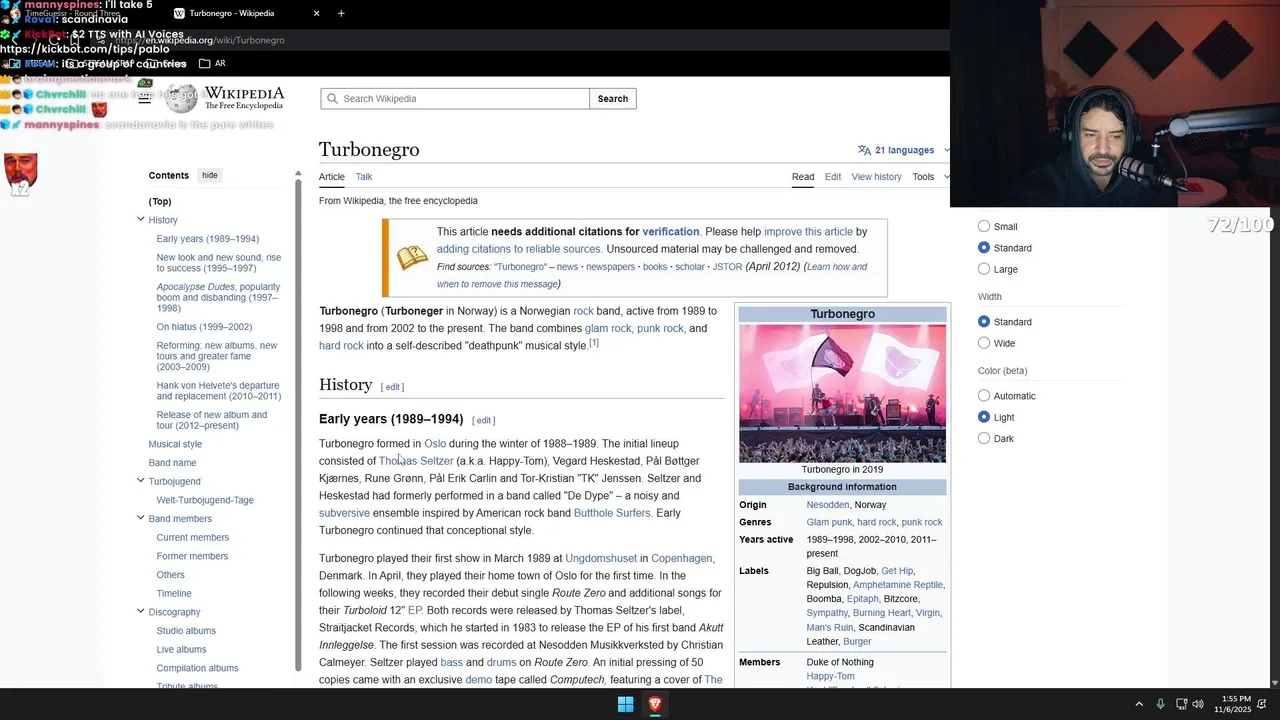Go to On hiatus (1999–2002) entry
Screen dimensions: 1280x720
204,327
